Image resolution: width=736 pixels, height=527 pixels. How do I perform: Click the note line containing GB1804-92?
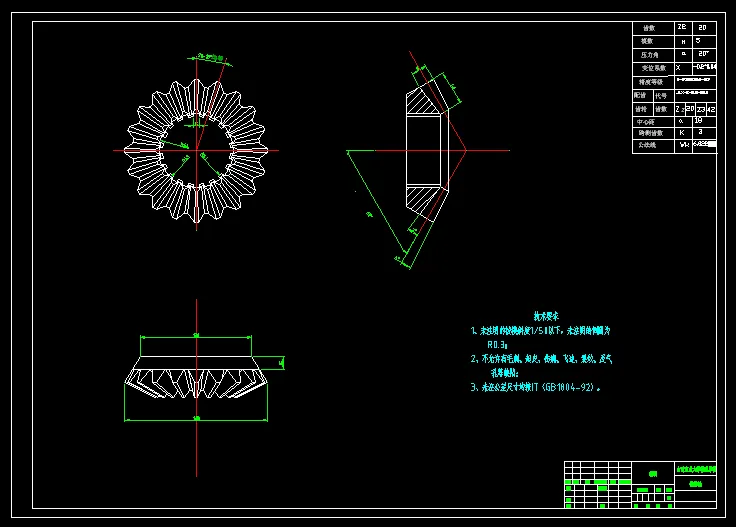click(536, 387)
